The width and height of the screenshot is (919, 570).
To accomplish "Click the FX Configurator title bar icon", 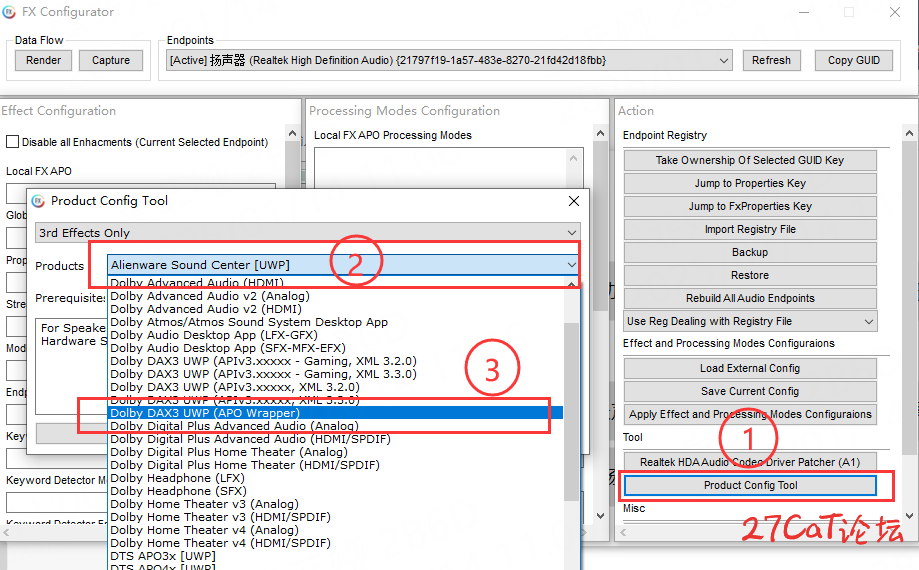I will coord(10,12).
